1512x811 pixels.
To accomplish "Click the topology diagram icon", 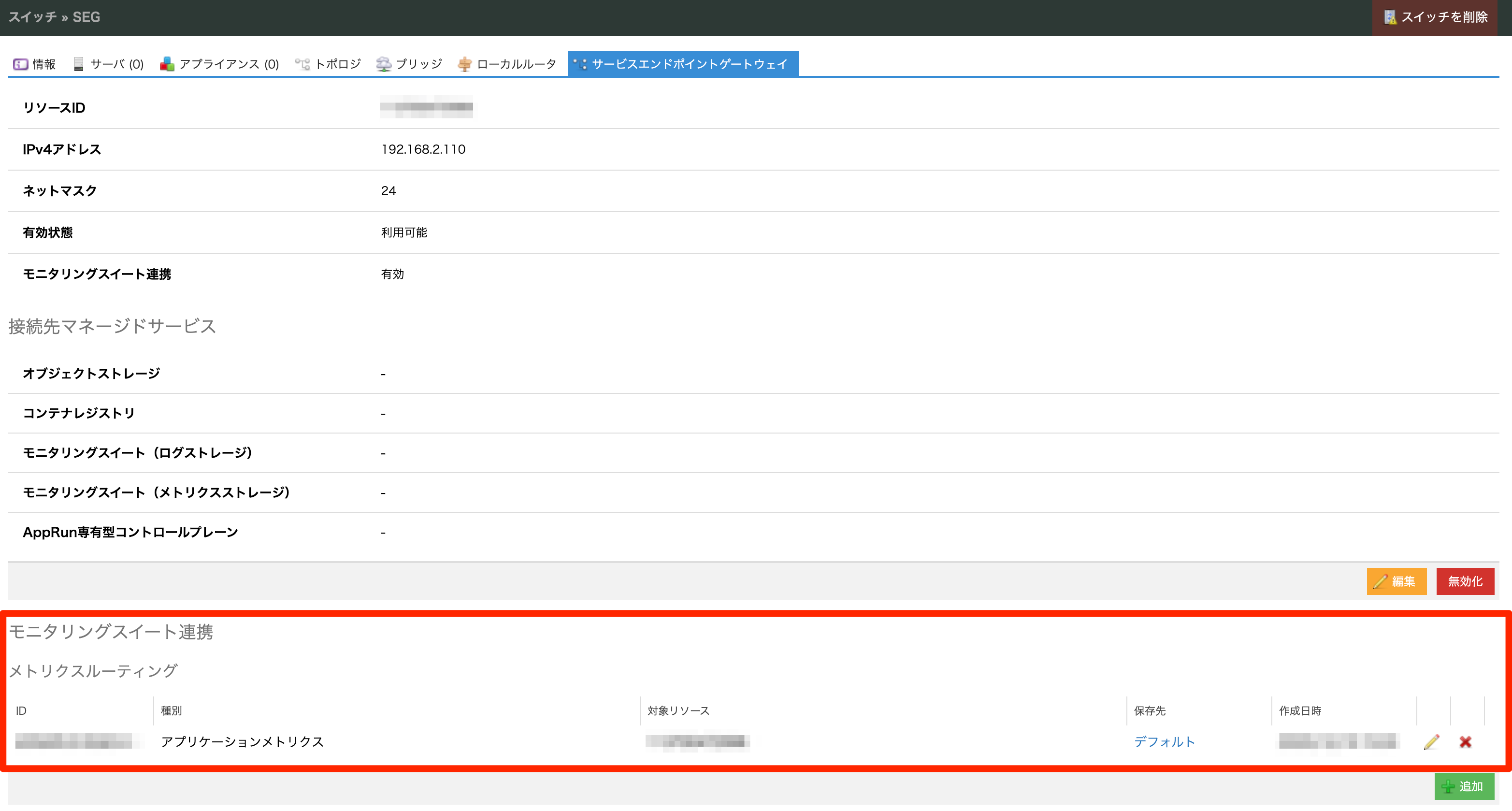I will coord(302,64).
